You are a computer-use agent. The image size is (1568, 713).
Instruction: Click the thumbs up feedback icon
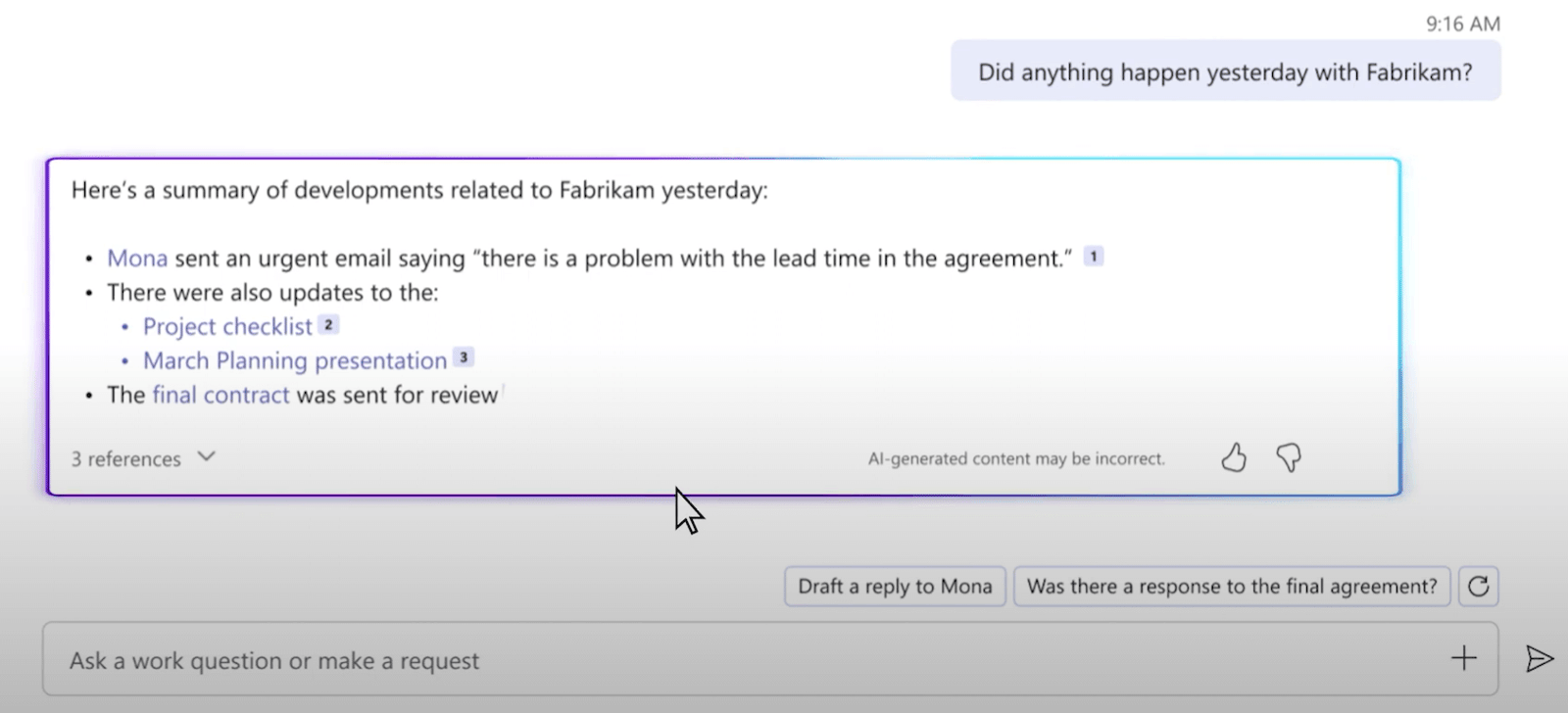point(1234,457)
